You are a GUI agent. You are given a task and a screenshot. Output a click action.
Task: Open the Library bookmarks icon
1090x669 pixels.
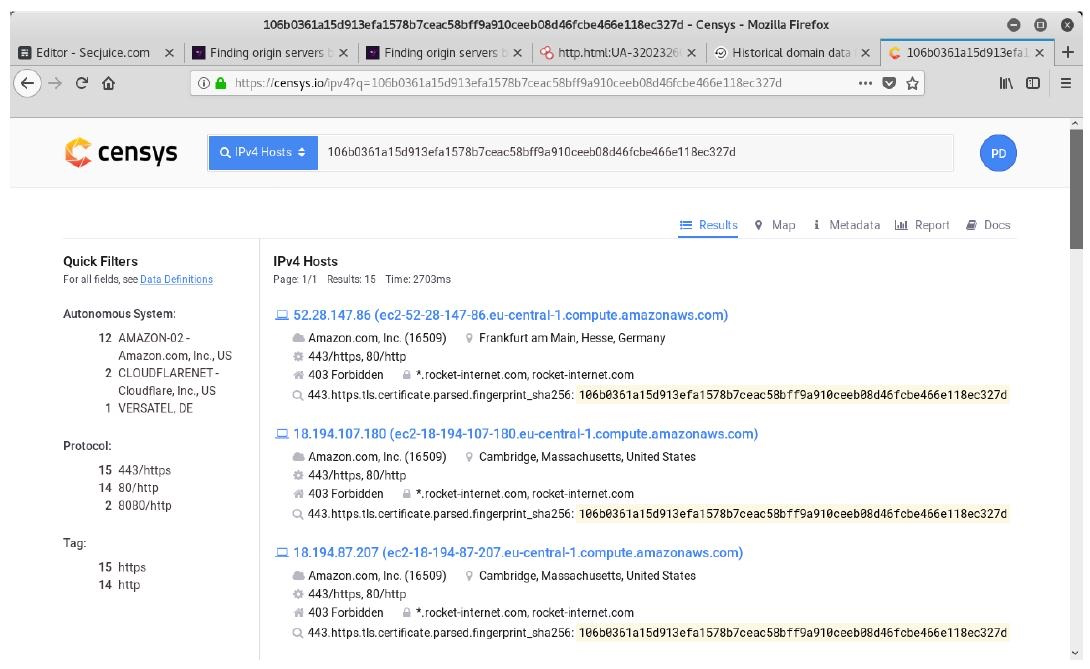(1006, 83)
